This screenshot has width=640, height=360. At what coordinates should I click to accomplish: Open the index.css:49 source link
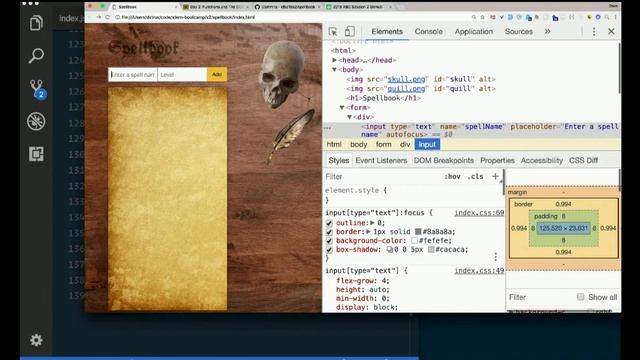[x=479, y=270]
